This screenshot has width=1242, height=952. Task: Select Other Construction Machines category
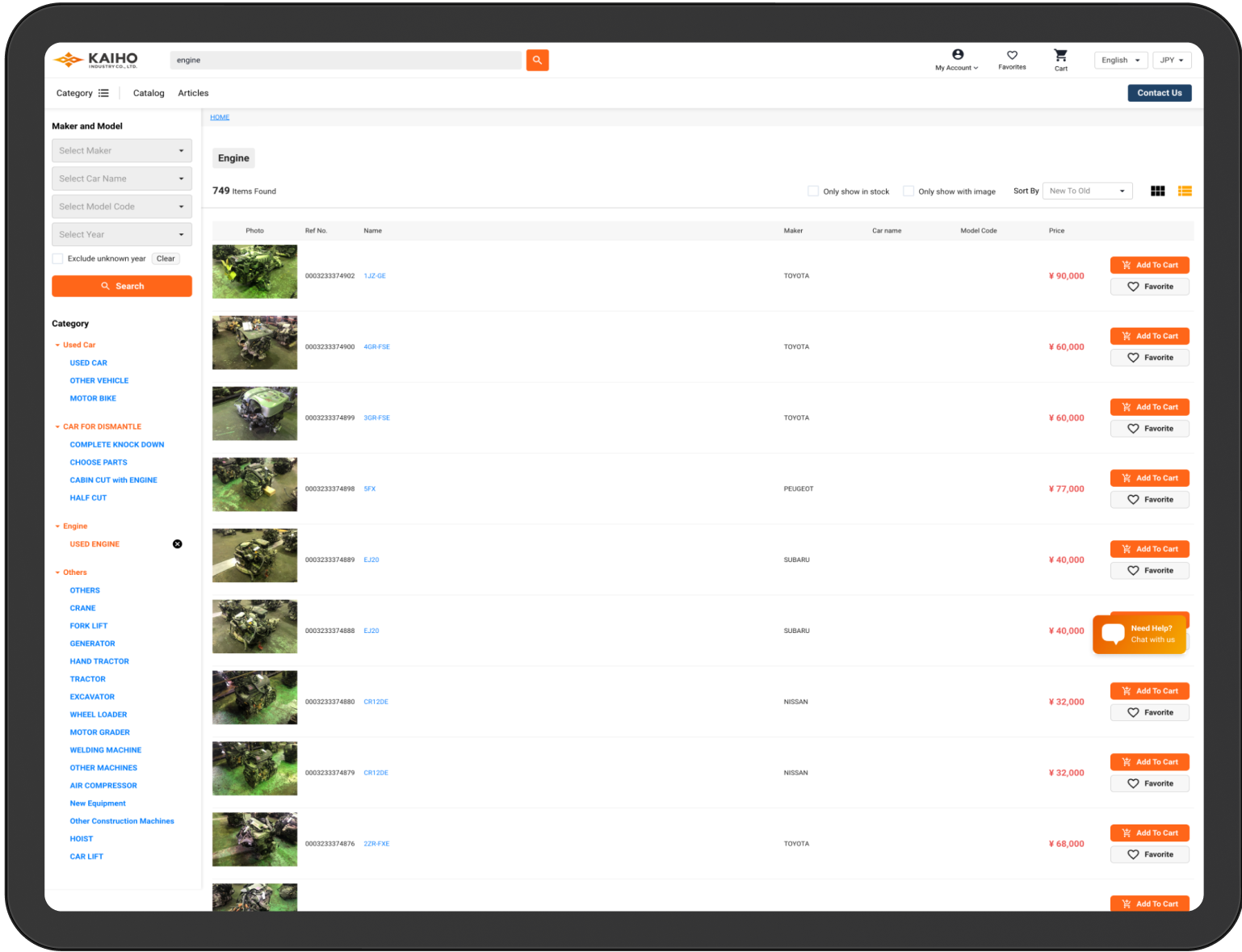pyautogui.click(x=122, y=821)
